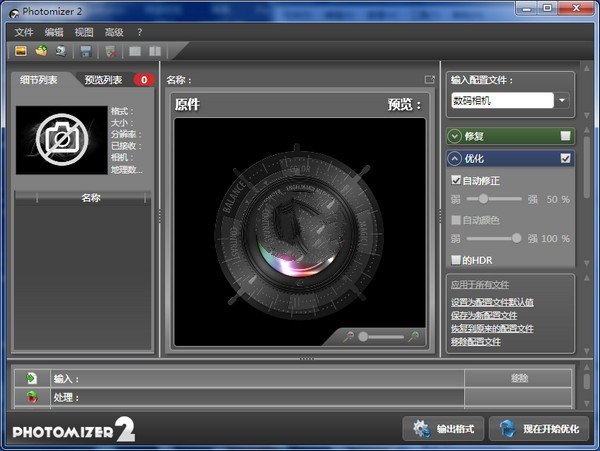Switch to the 细节列表 tab
Viewport: 600px width, 451px height.
pos(39,80)
